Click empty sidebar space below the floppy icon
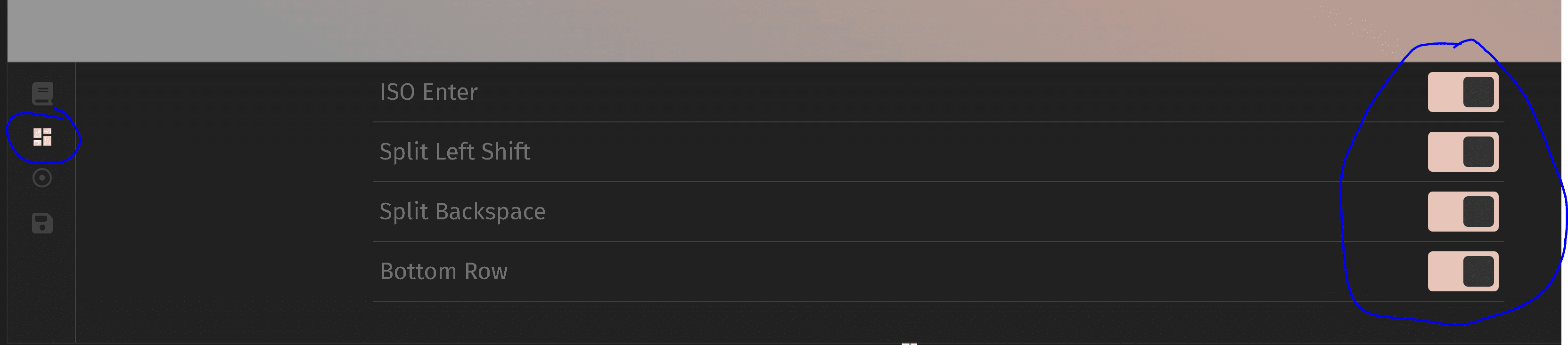Image resolution: width=1568 pixels, height=345 pixels. (42, 286)
